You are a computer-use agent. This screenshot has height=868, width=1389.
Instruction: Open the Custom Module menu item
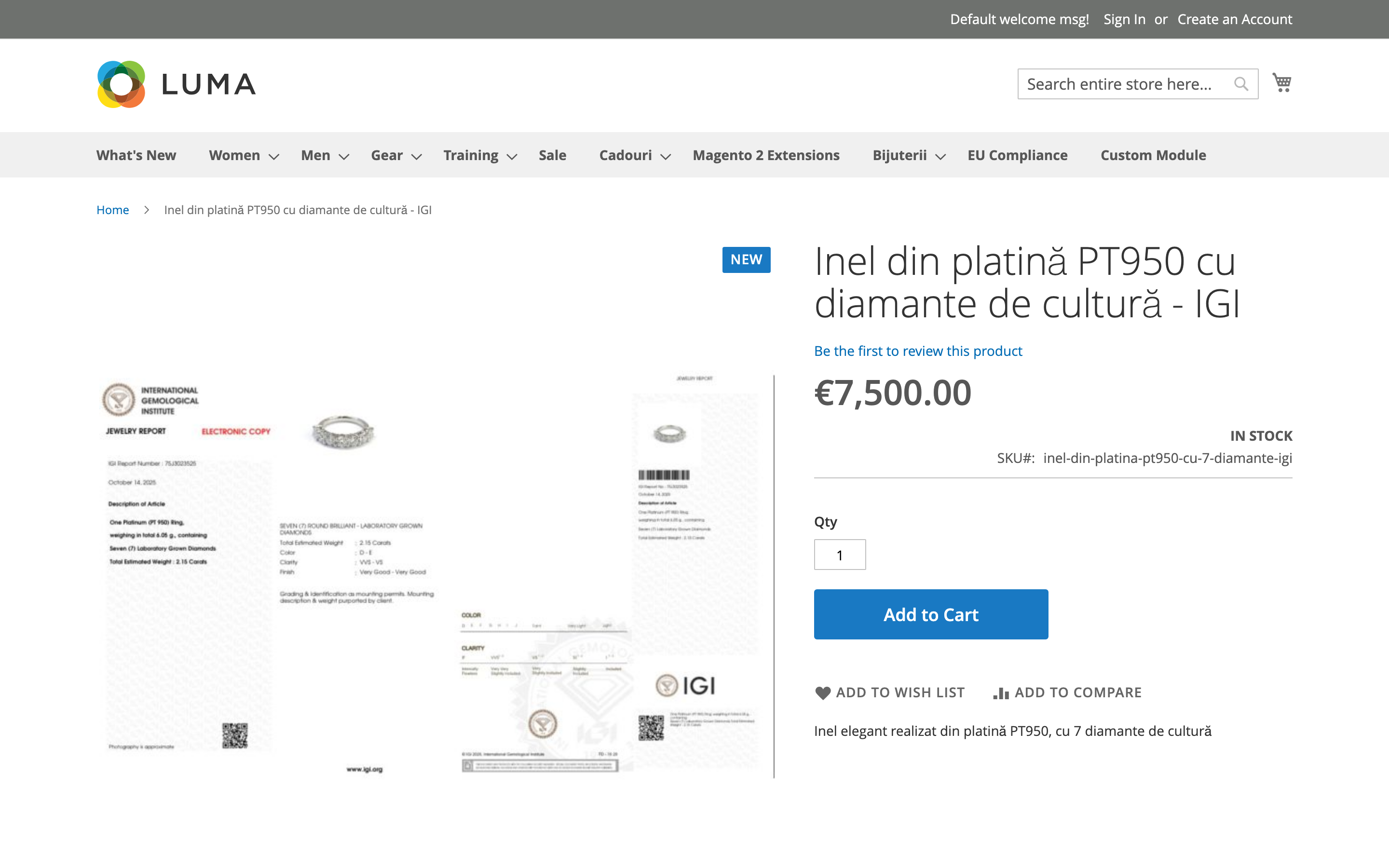[x=1153, y=155]
